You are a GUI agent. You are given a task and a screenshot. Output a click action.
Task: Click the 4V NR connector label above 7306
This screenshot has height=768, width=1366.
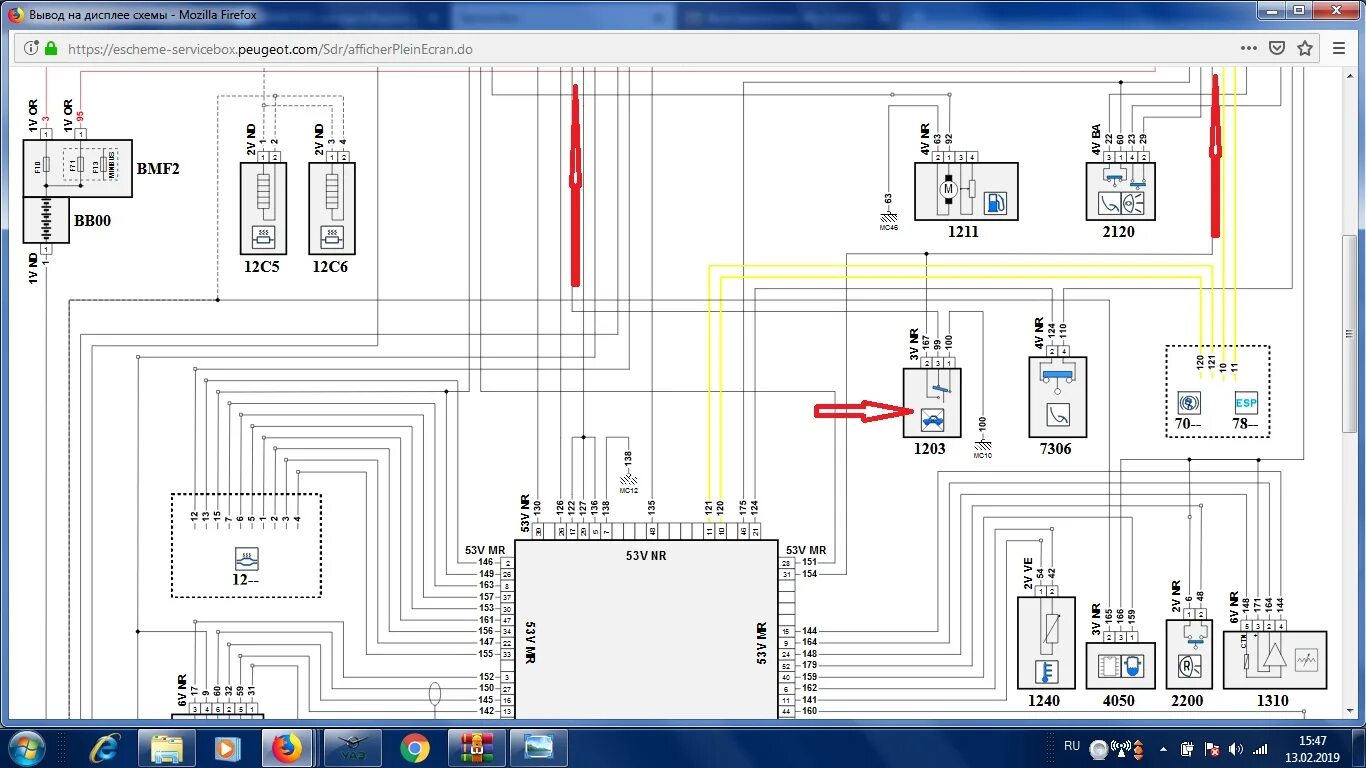[x=1039, y=335]
